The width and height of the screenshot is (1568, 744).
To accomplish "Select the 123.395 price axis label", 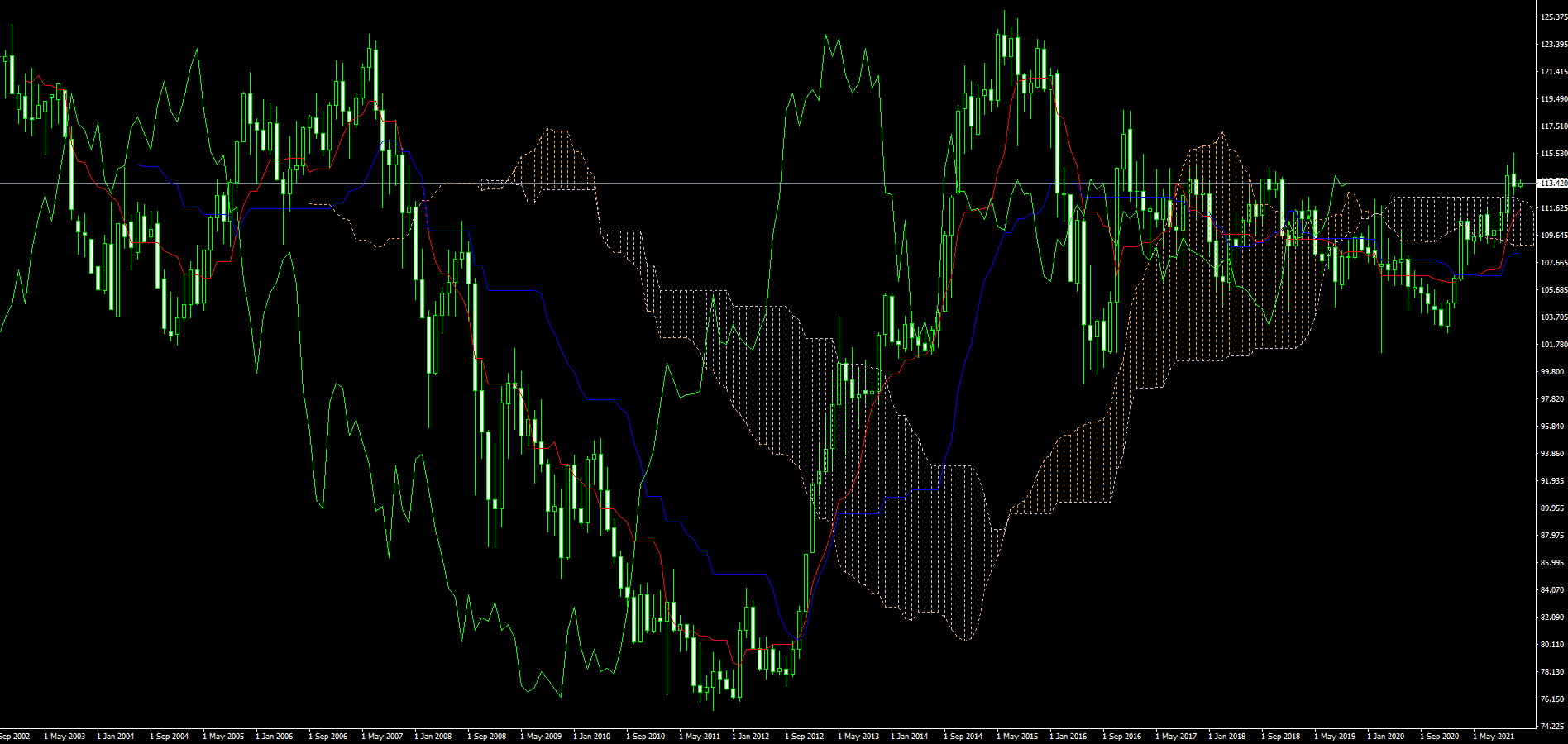I will [x=1554, y=44].
